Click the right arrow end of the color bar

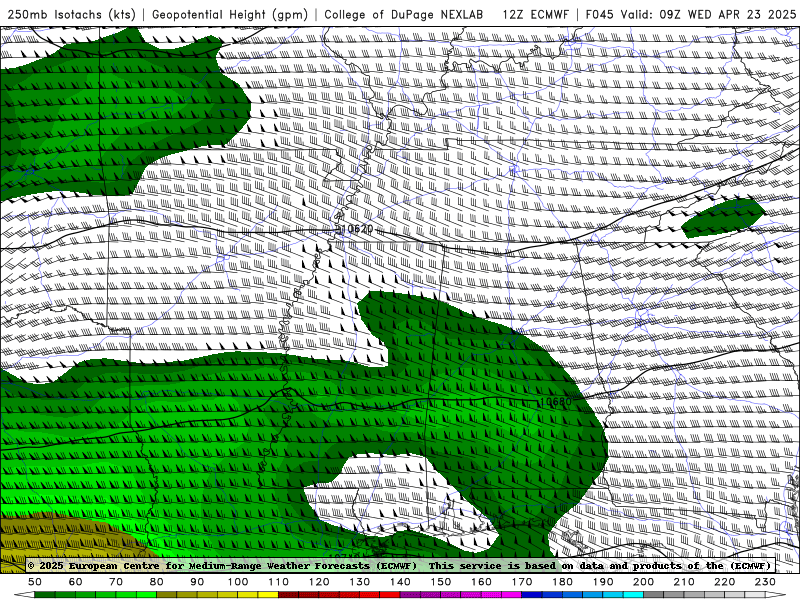pos(776,595)
